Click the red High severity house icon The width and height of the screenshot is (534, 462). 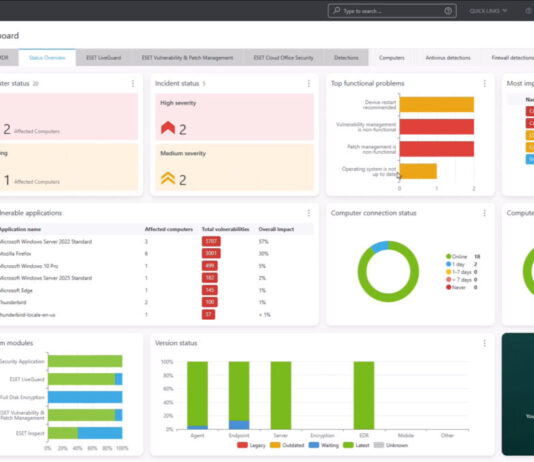click(168, 128)
